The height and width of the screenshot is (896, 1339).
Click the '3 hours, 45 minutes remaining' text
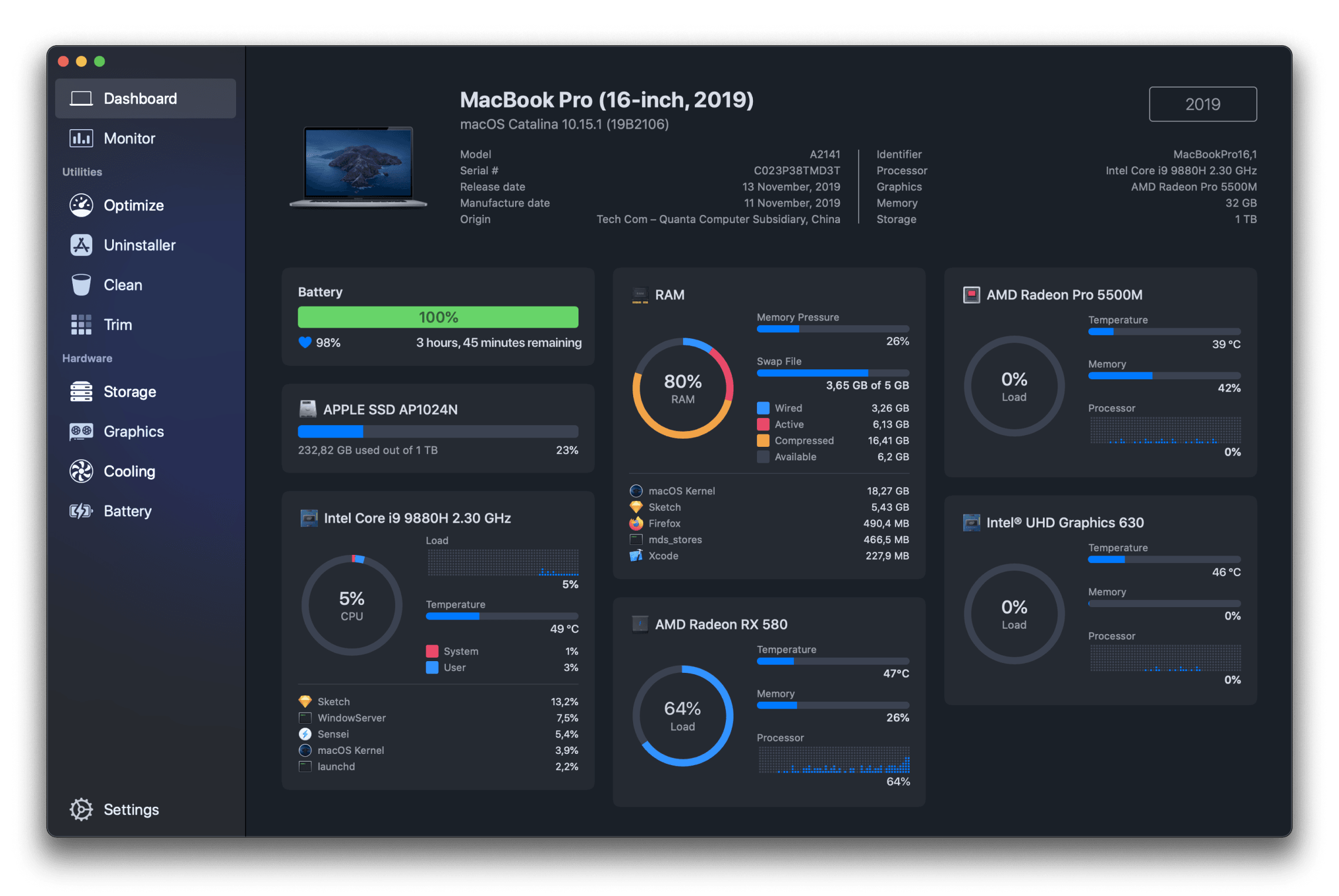point(499,342)
